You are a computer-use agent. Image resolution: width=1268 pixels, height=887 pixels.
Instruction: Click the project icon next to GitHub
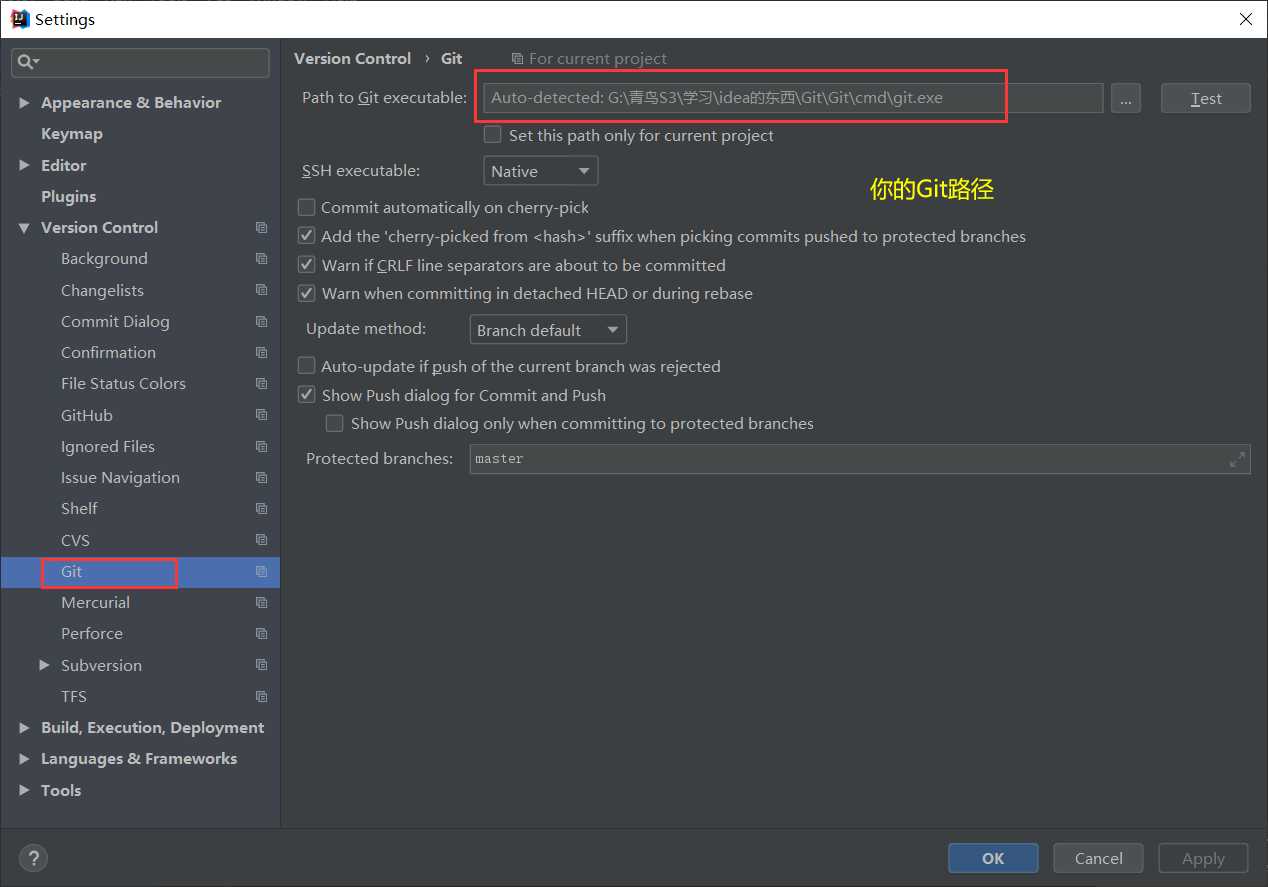tap(261, 415)
